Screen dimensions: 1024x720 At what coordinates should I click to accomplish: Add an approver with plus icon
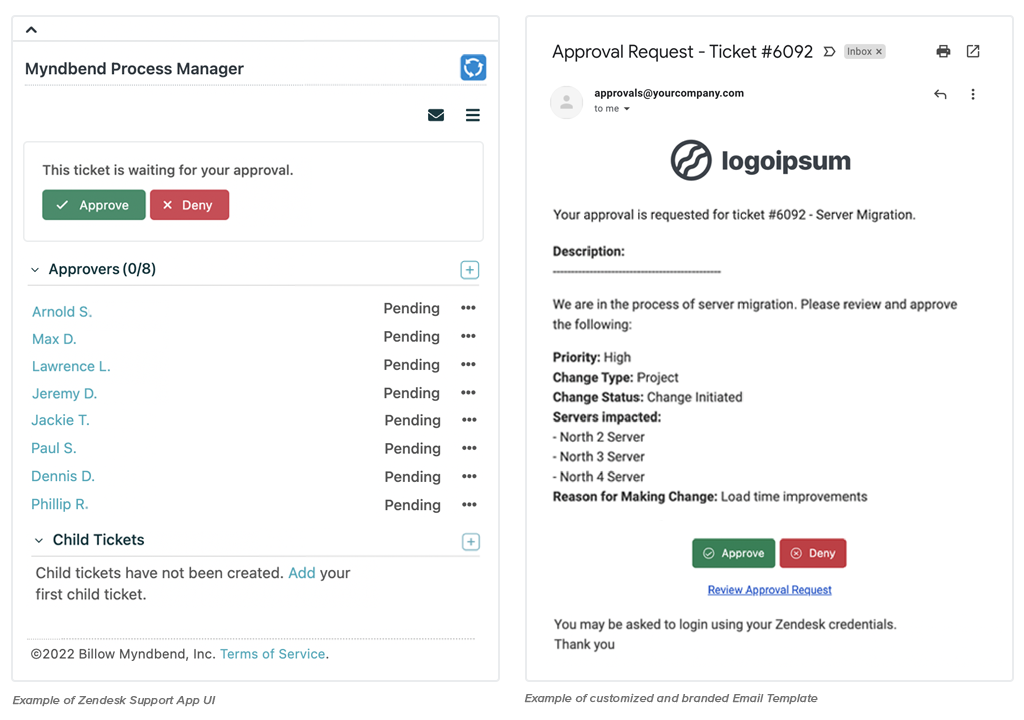pyautogui.click(x=470, y=270)
